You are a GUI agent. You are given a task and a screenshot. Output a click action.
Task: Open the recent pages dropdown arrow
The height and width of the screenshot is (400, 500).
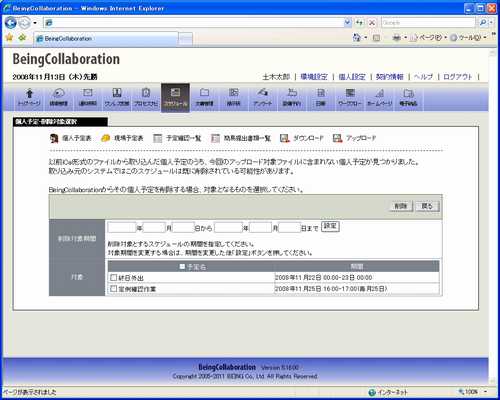click(35, 23)
